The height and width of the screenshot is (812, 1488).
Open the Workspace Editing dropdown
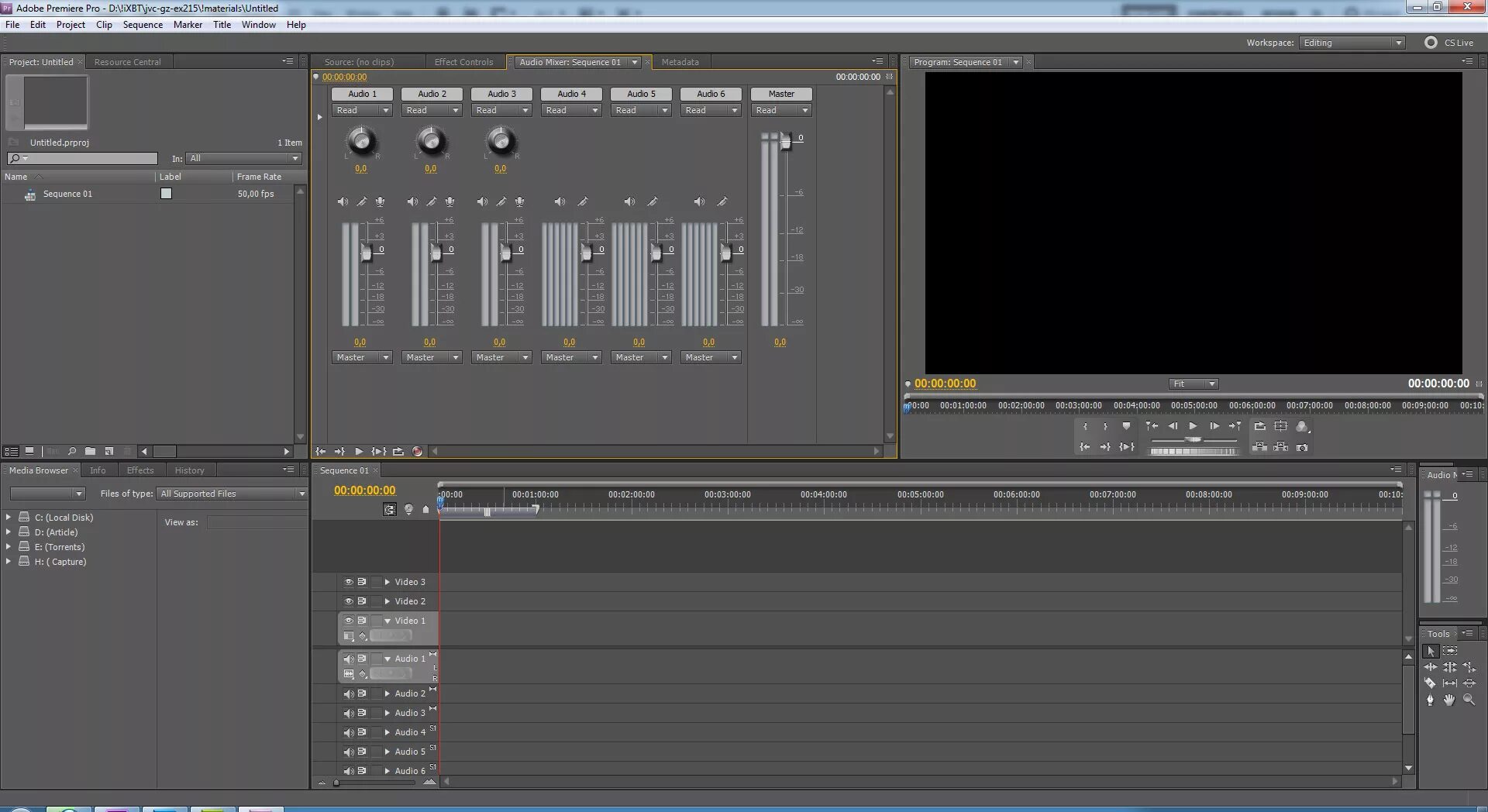(1352, 43)
